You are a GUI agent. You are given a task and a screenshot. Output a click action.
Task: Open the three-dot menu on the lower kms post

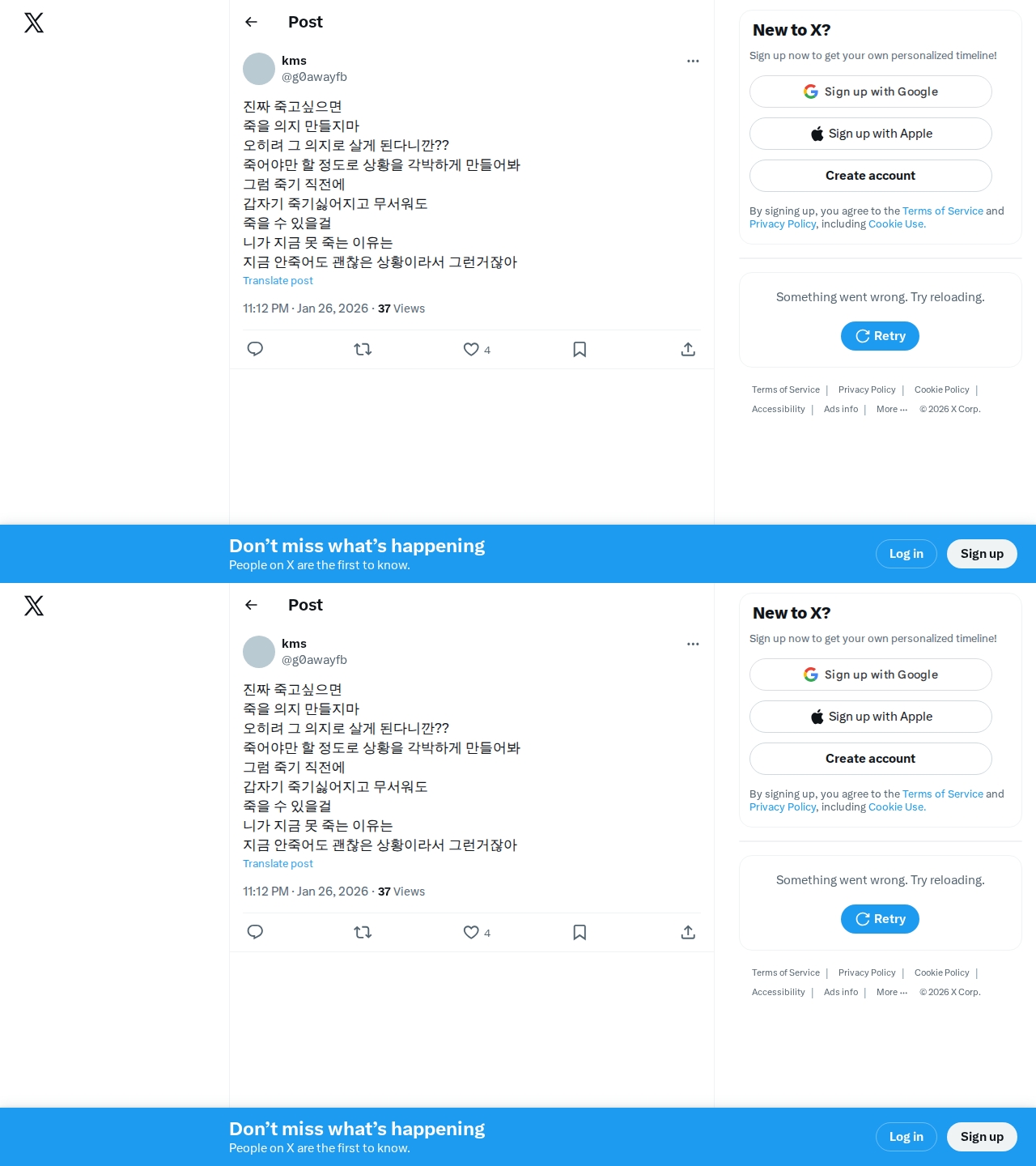click(693, 644)
